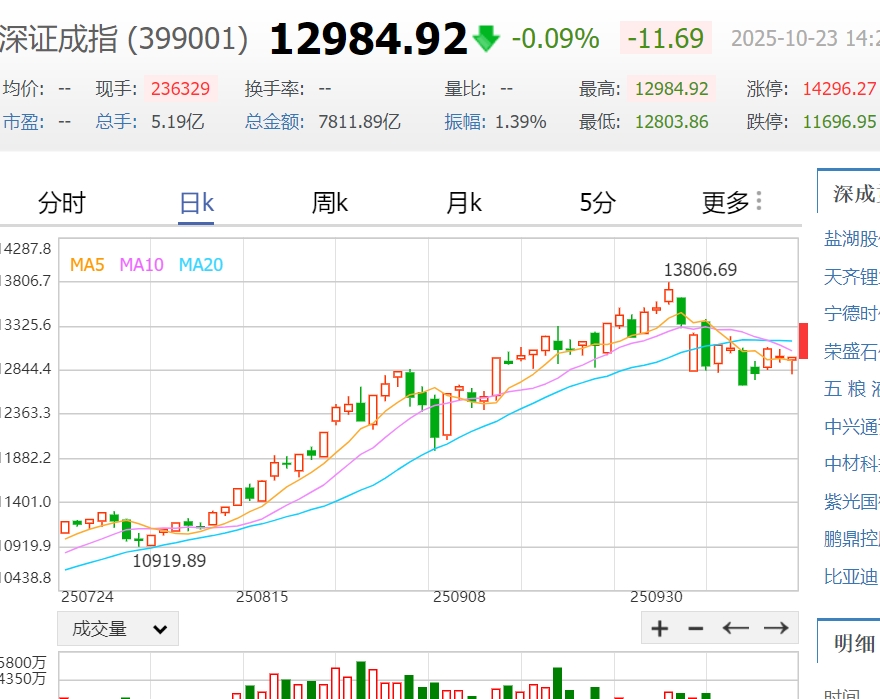Toggle the MA5 moving average line
Screen dimensions: 880x699
pyautogui.click(x=87, y=265)
